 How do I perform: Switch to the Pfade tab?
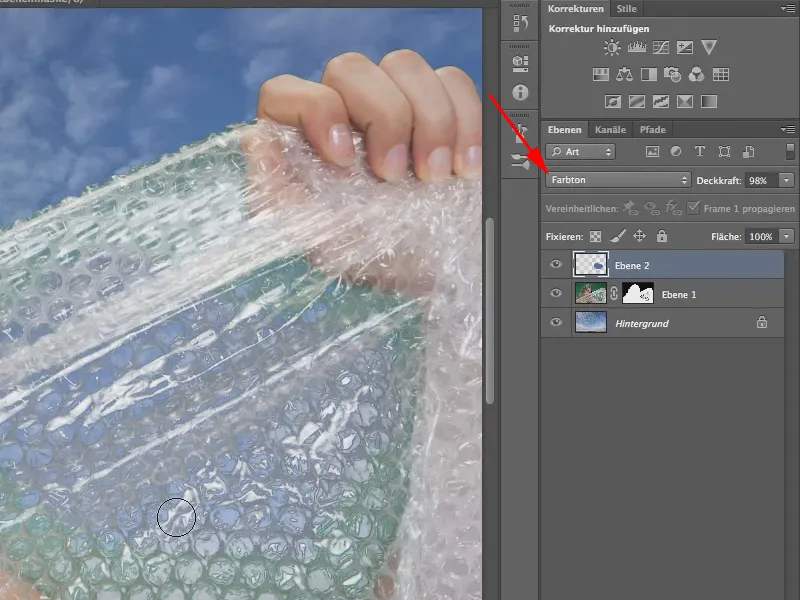tap(653, 130)
